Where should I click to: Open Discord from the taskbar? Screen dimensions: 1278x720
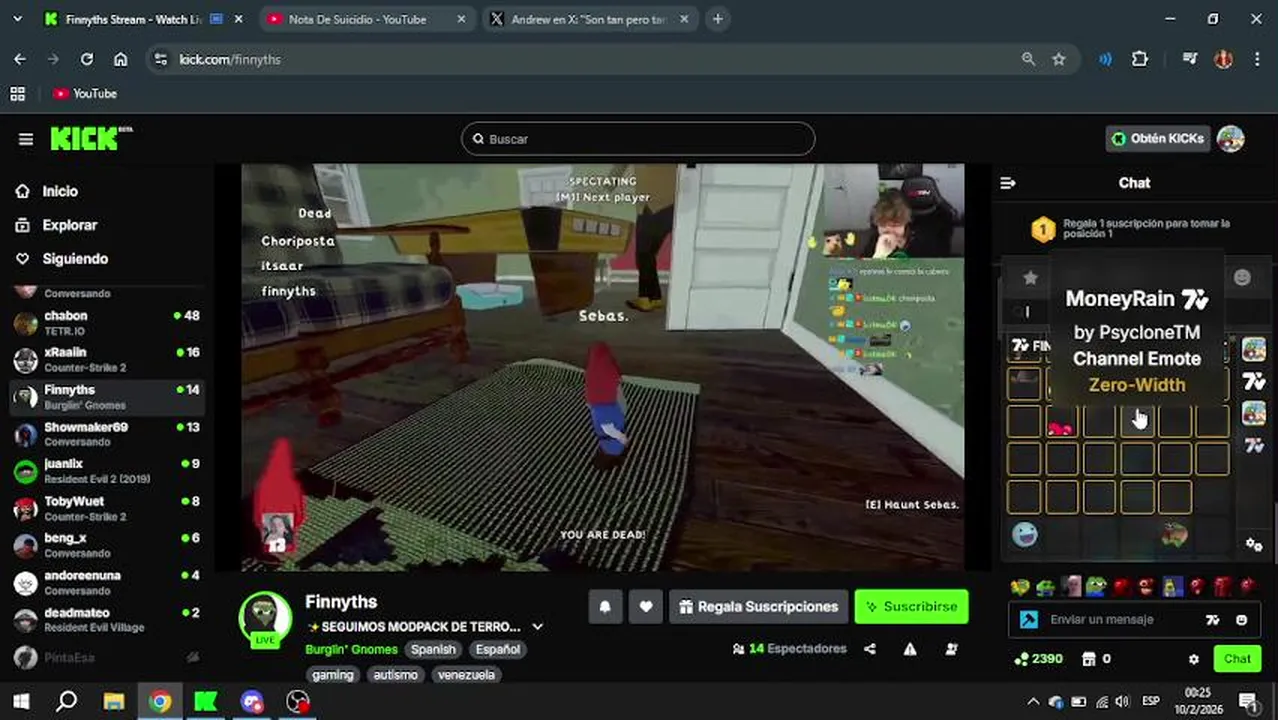(252, 701)
